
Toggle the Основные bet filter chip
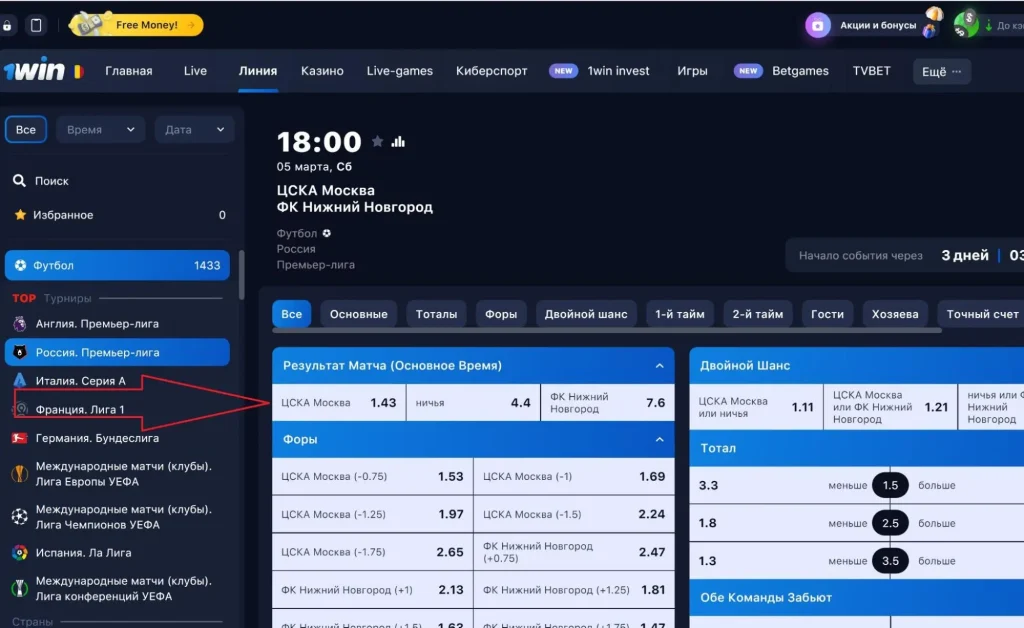tap(358, 314)
